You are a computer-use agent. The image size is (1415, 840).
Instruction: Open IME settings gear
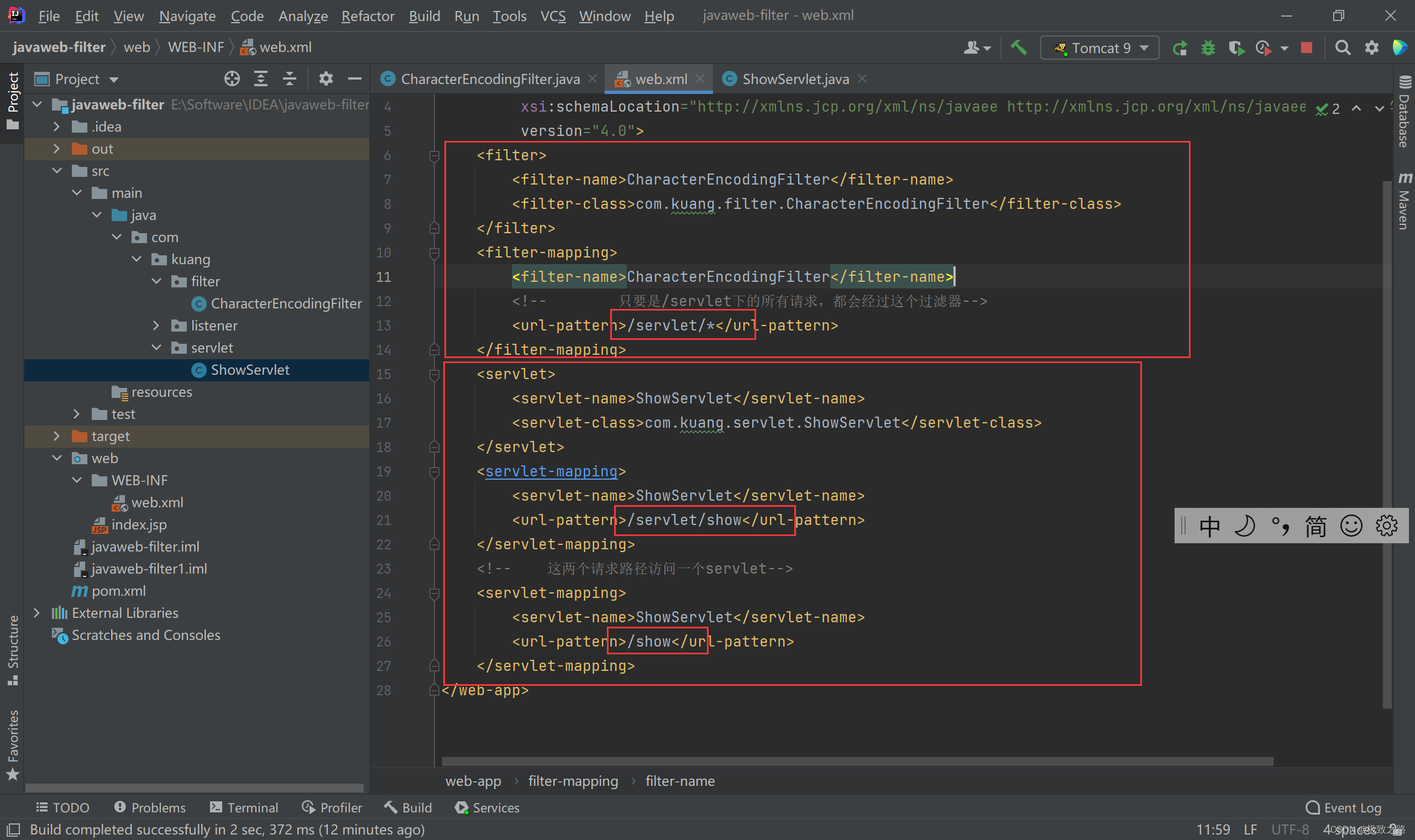1387,526
